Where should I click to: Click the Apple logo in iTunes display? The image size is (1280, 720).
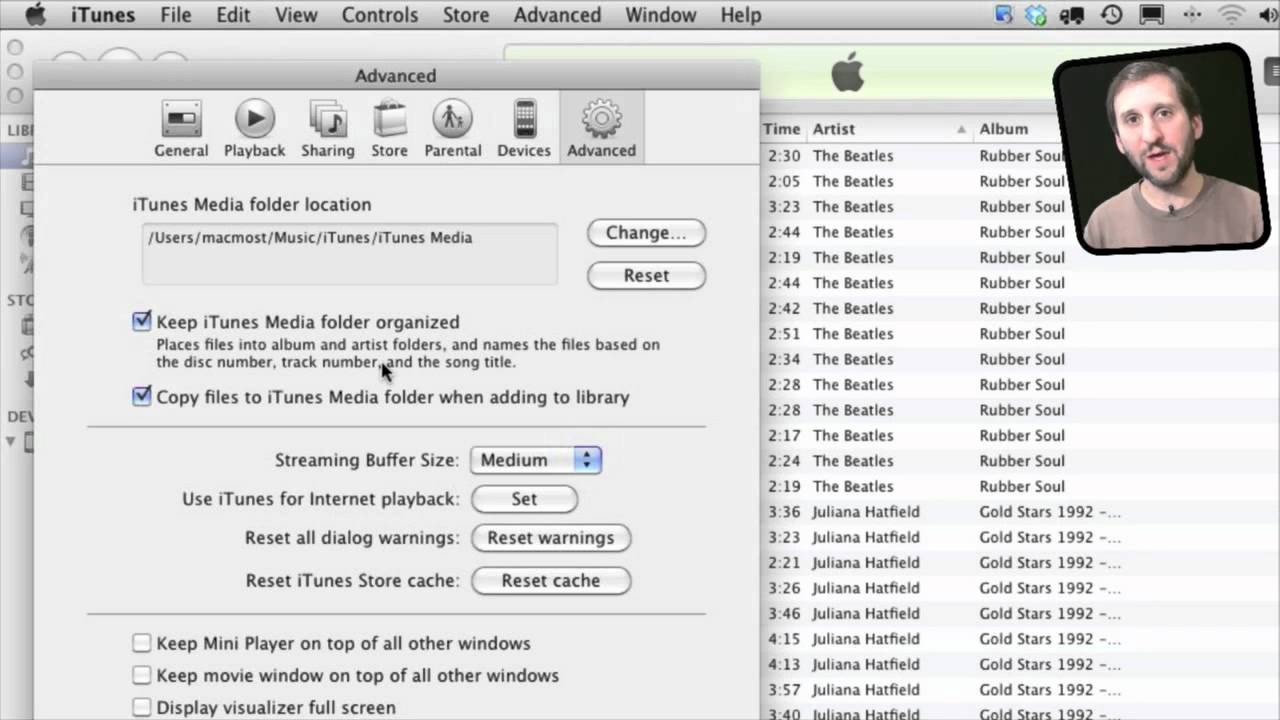click(847, 73)
